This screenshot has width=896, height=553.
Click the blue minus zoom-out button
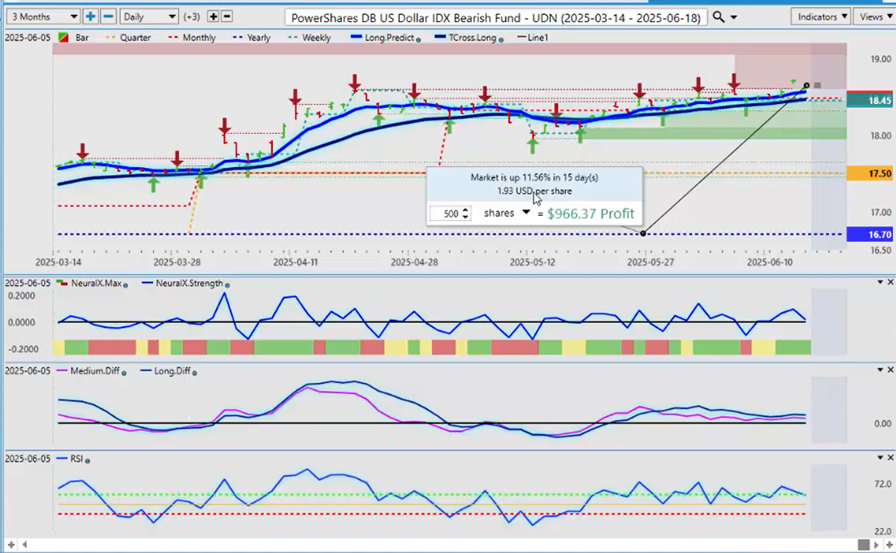coord(108,17)
